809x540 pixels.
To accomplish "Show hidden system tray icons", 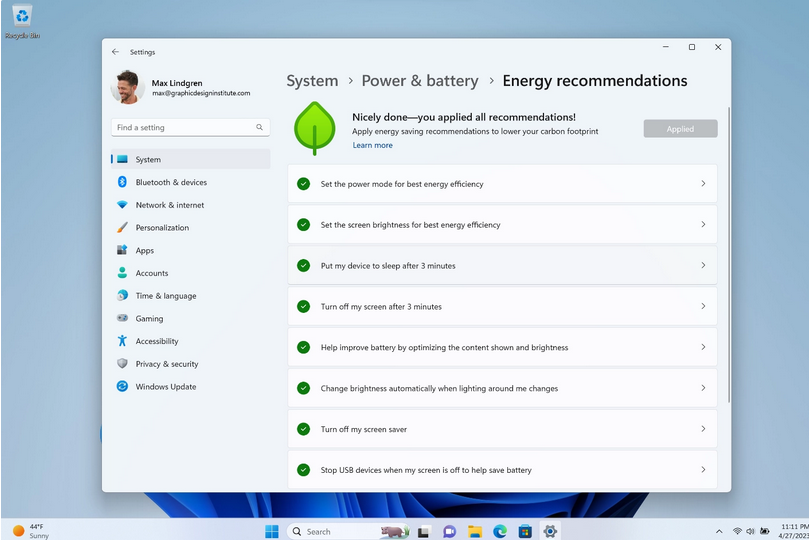I will click(x=719, y=531).
